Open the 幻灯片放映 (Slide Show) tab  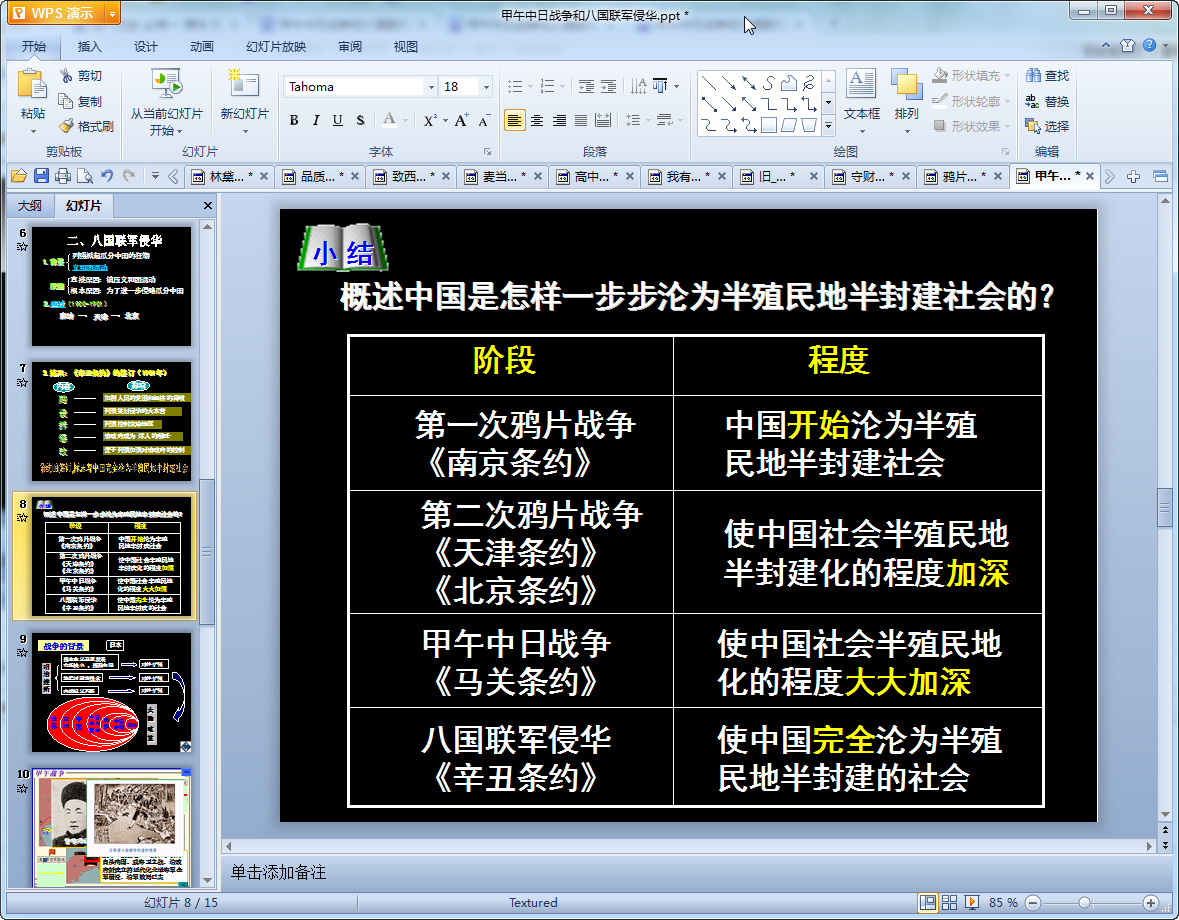point(276,47)
